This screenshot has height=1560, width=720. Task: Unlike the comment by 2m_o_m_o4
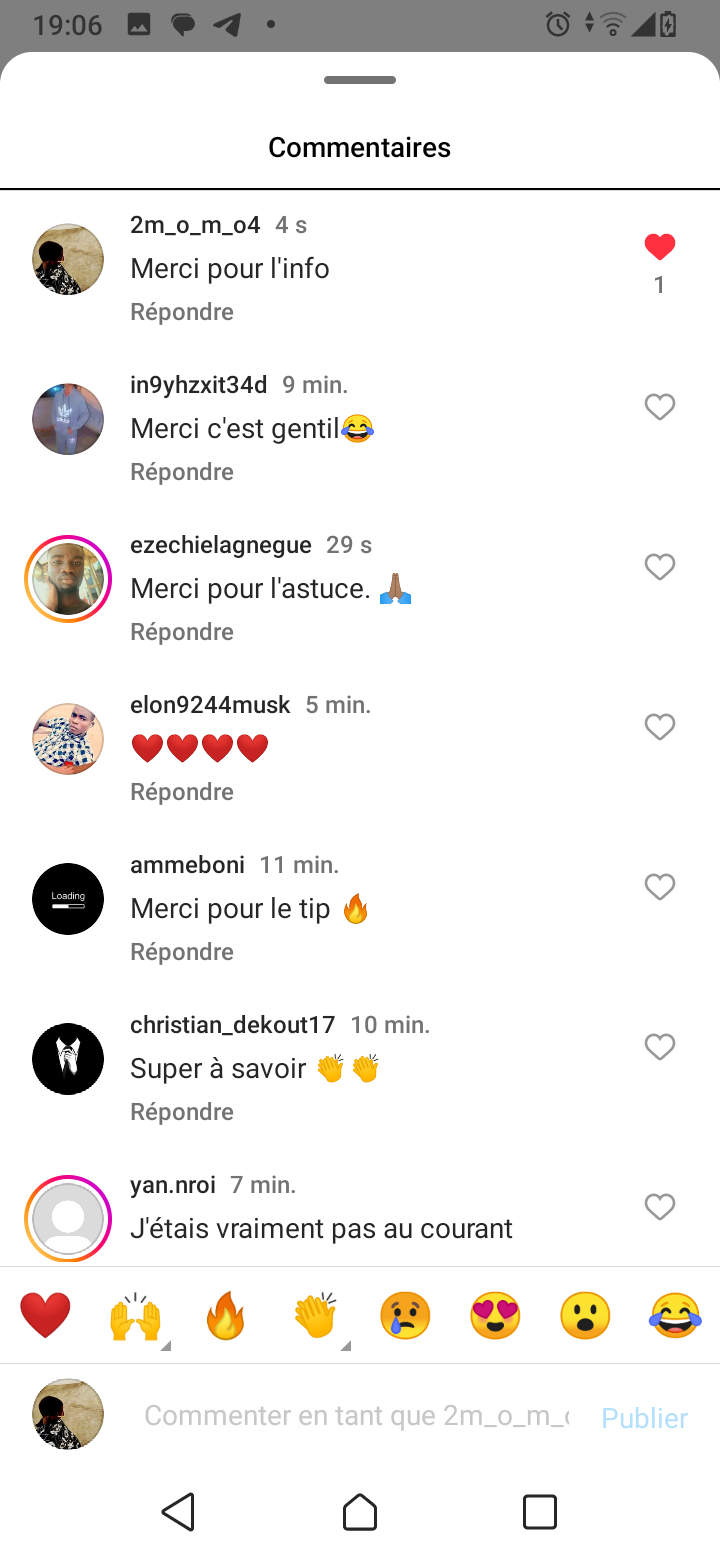point(659,247)
